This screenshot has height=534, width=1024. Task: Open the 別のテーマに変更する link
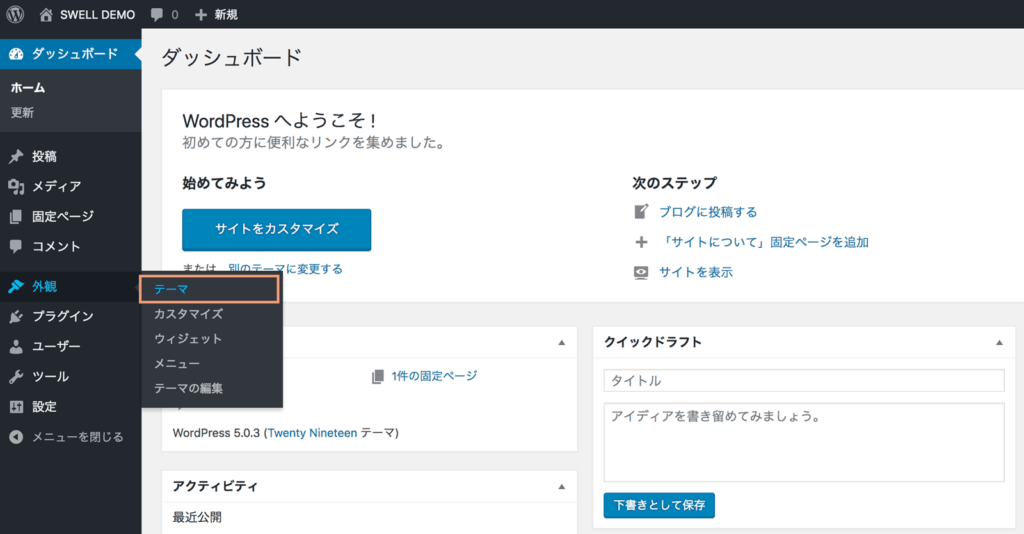coord(285,269)
